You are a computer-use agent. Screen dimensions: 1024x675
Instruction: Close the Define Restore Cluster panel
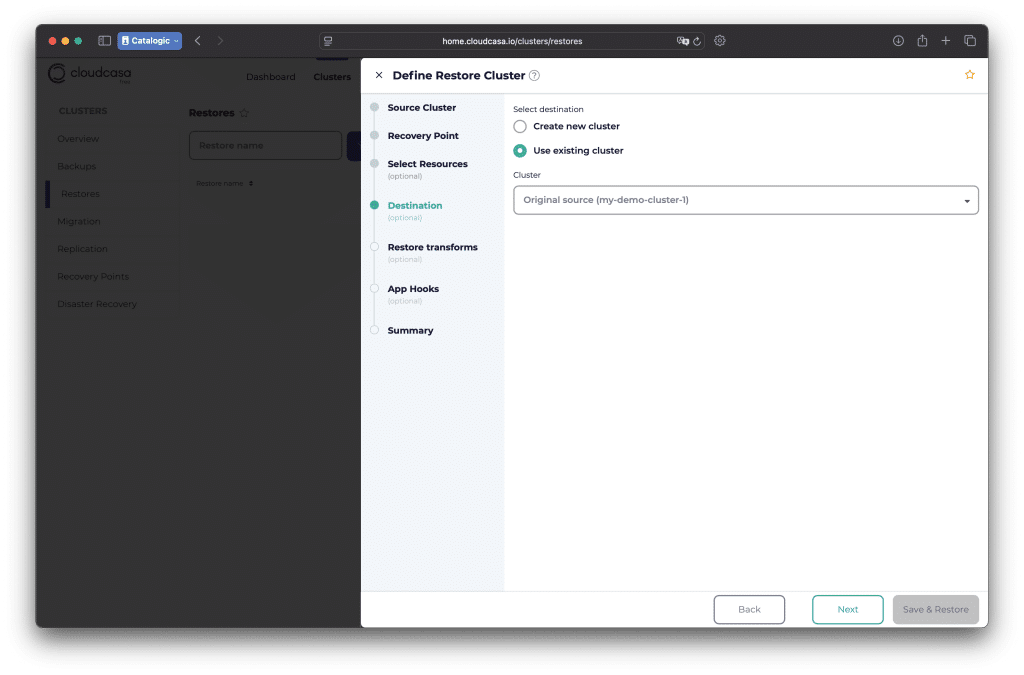378,75
